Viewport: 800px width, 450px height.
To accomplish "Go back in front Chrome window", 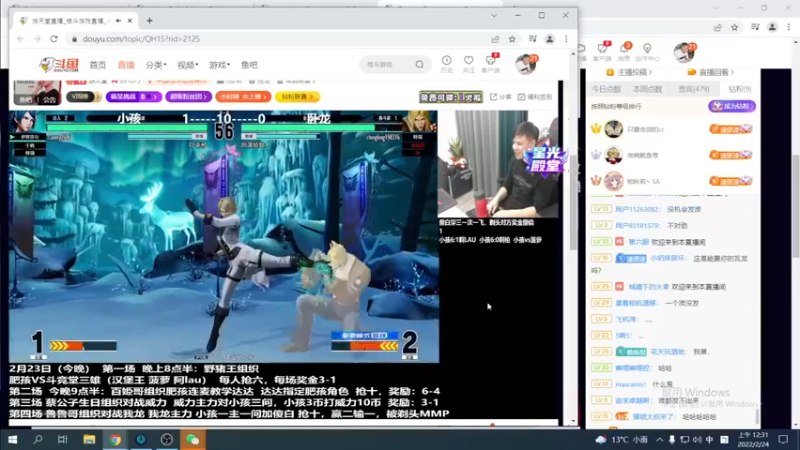I will click(x=20, y=39).
